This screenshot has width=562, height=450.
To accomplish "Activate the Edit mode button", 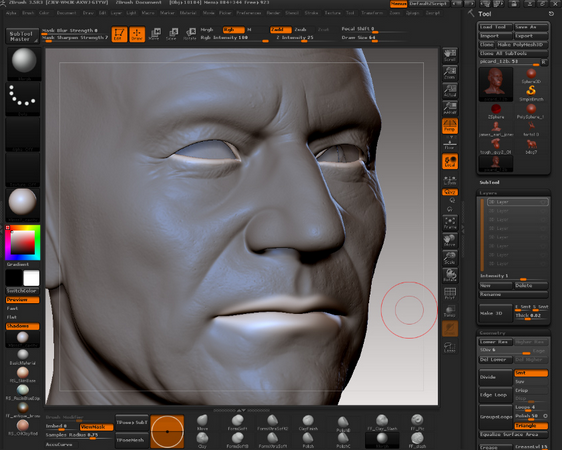I will tap(119, 34).
